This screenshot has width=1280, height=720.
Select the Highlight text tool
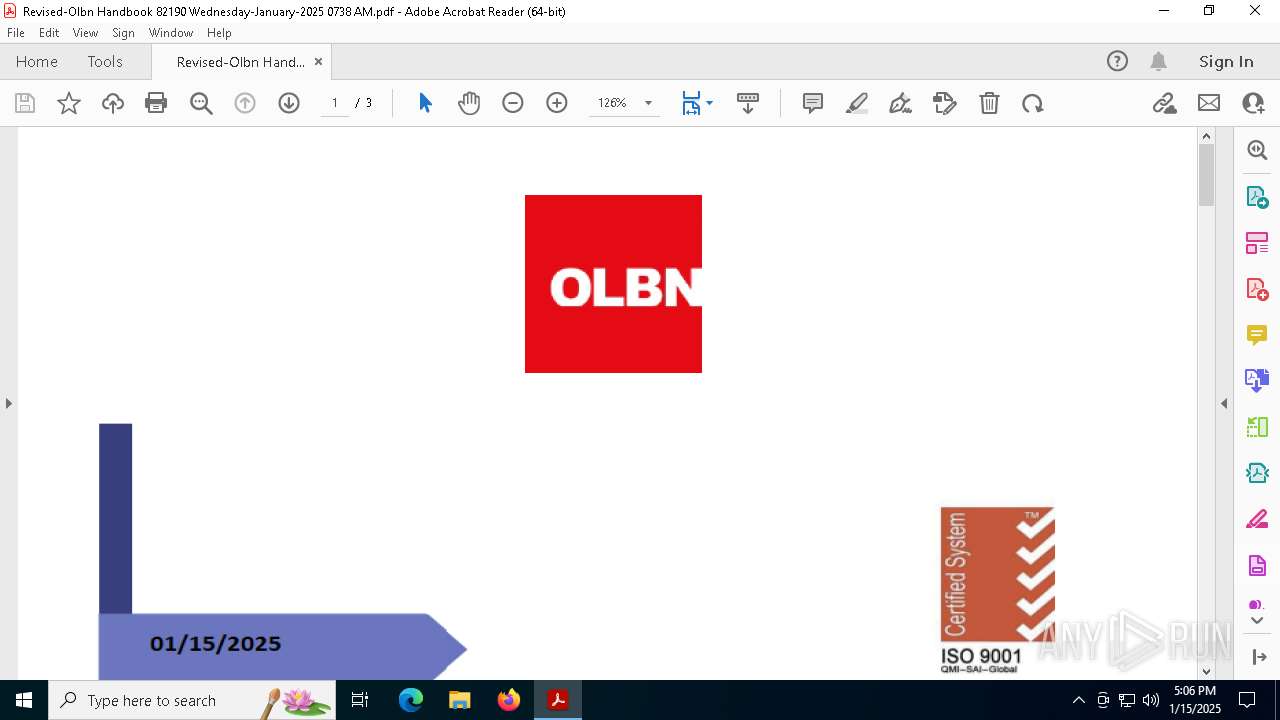(857, 103)
